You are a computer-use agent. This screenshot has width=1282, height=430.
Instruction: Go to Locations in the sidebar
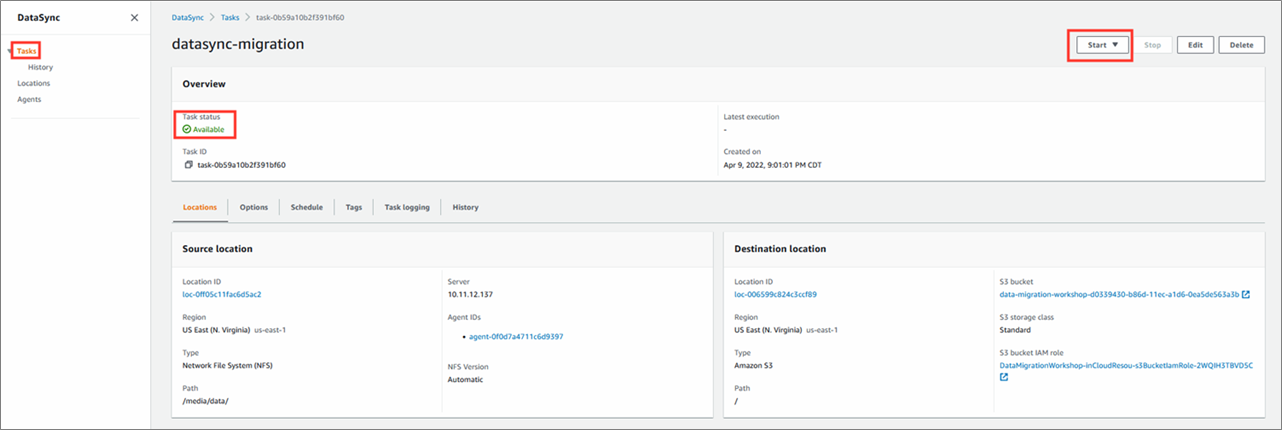tap(33, 83)
